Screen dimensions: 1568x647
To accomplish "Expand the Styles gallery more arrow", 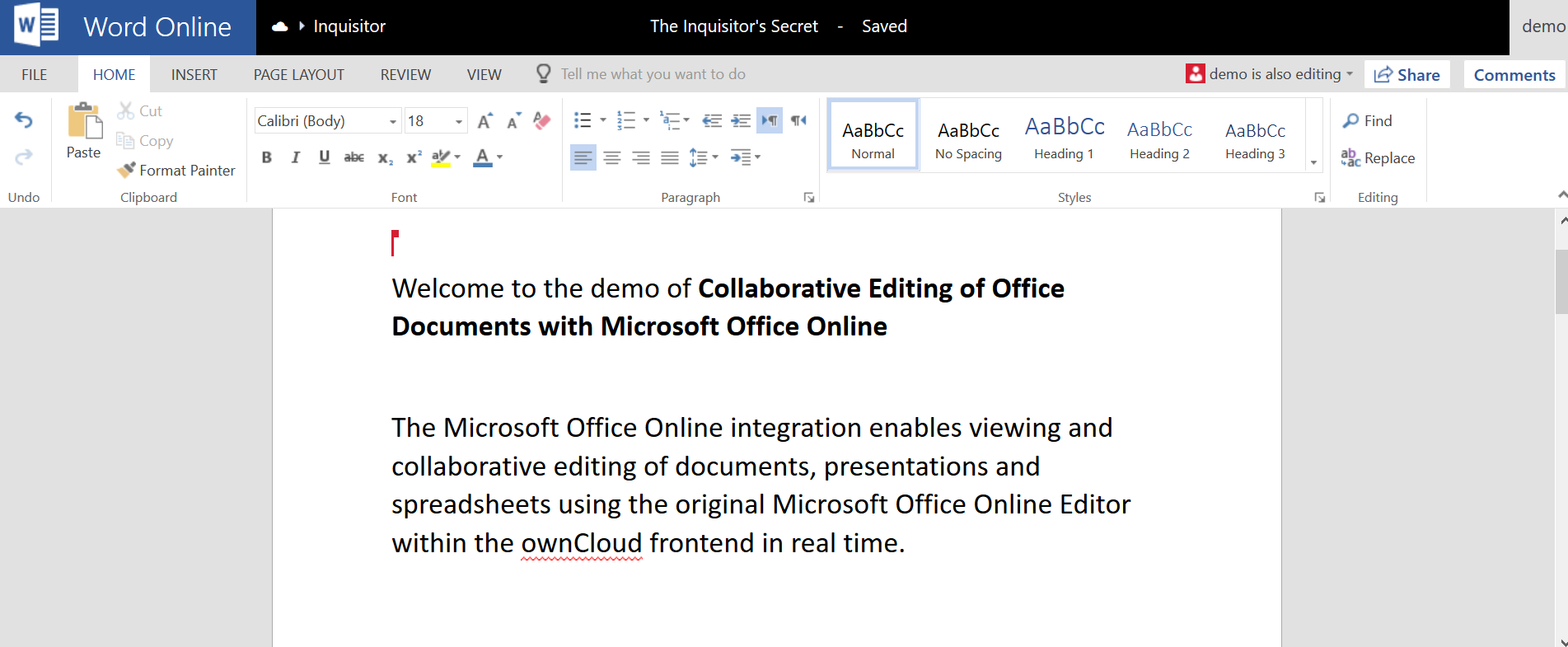I will pos(1313,162).
